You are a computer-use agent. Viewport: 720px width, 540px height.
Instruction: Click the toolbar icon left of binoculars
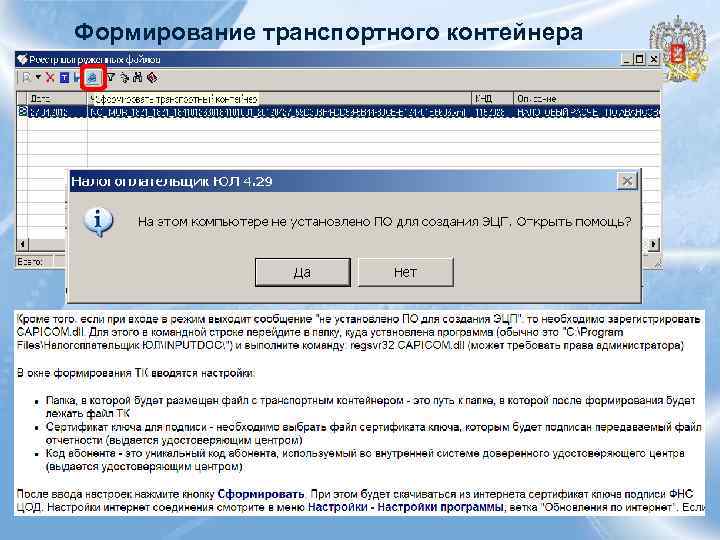[124, 78]
